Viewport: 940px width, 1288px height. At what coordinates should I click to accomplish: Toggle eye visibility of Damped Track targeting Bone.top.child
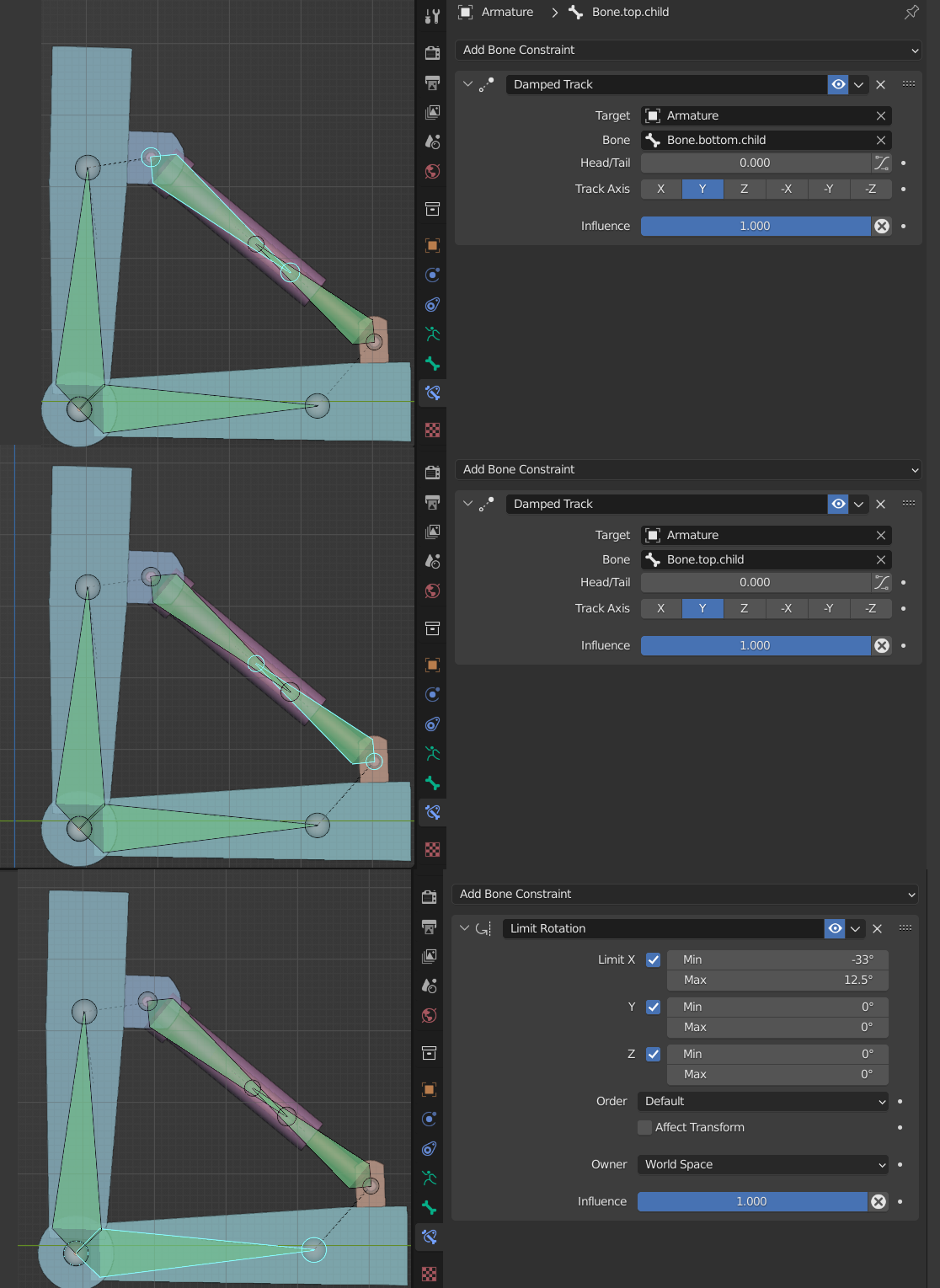(838, 504)
